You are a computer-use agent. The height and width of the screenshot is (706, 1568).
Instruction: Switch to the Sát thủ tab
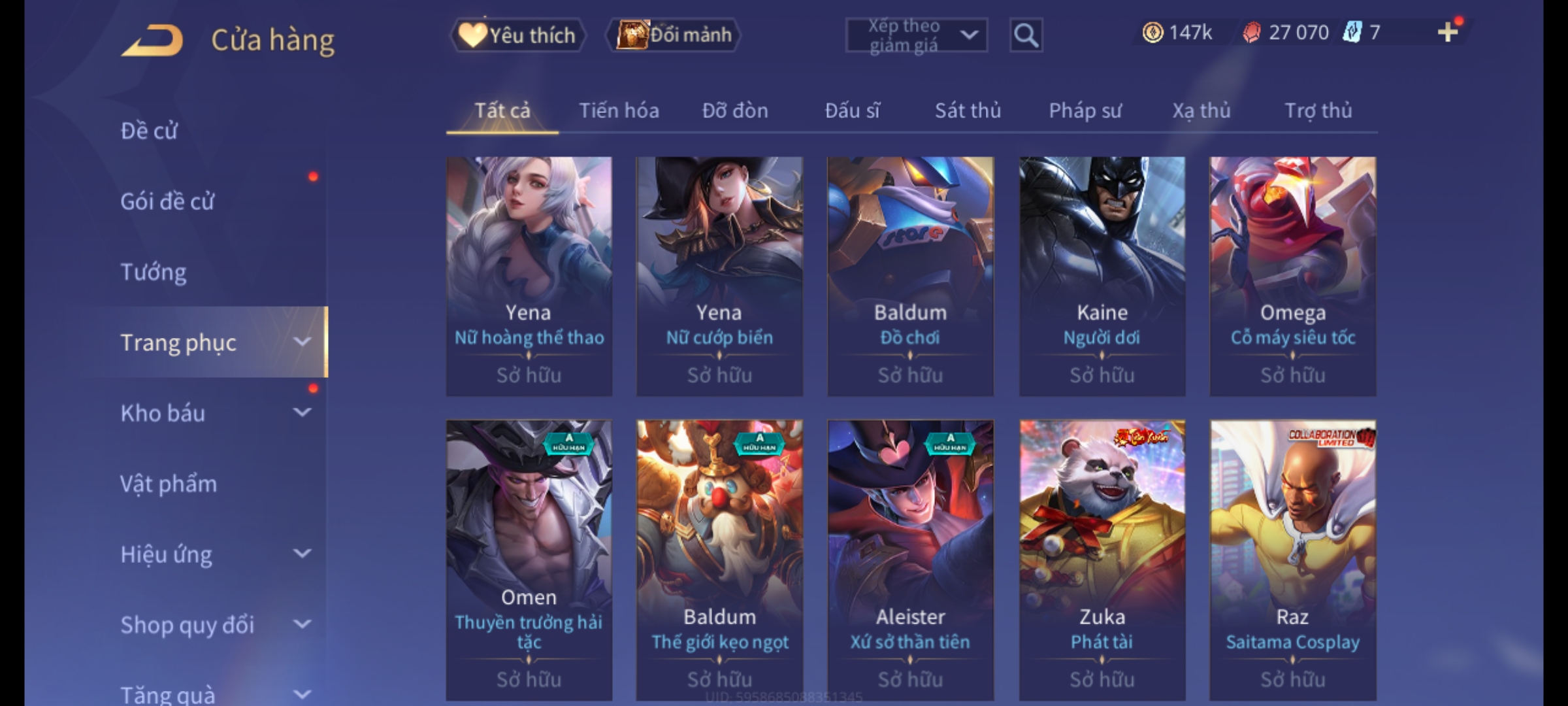pos(968,110)
